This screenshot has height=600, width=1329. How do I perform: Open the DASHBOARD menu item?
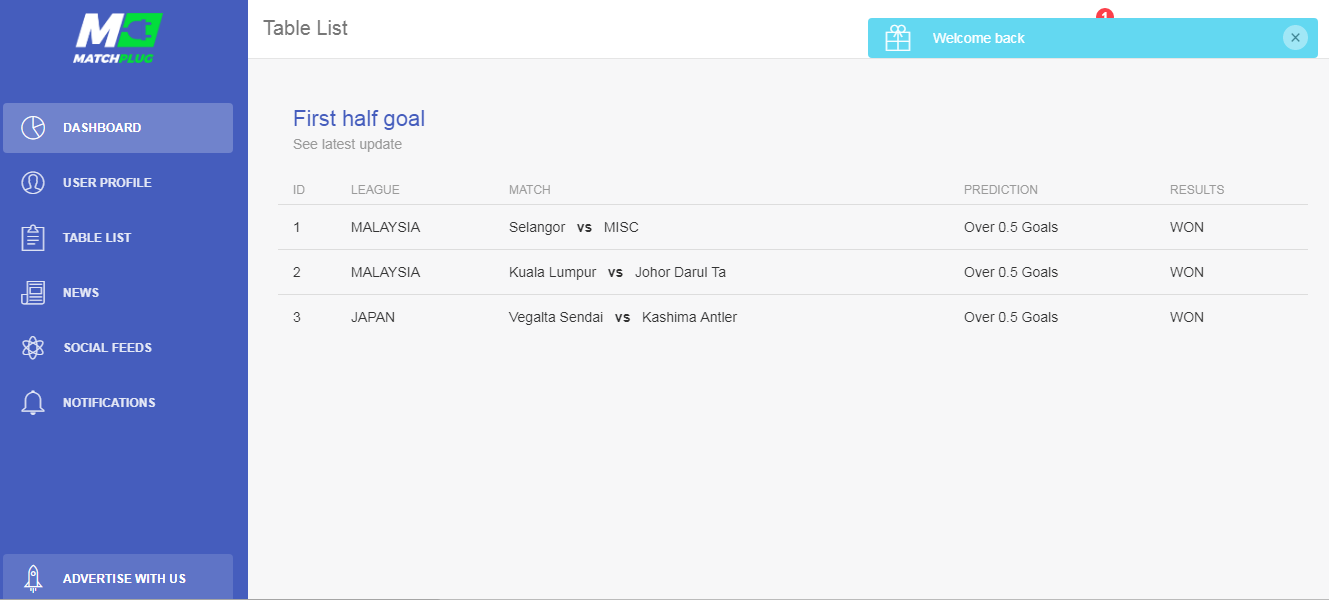tap(118, 128)
